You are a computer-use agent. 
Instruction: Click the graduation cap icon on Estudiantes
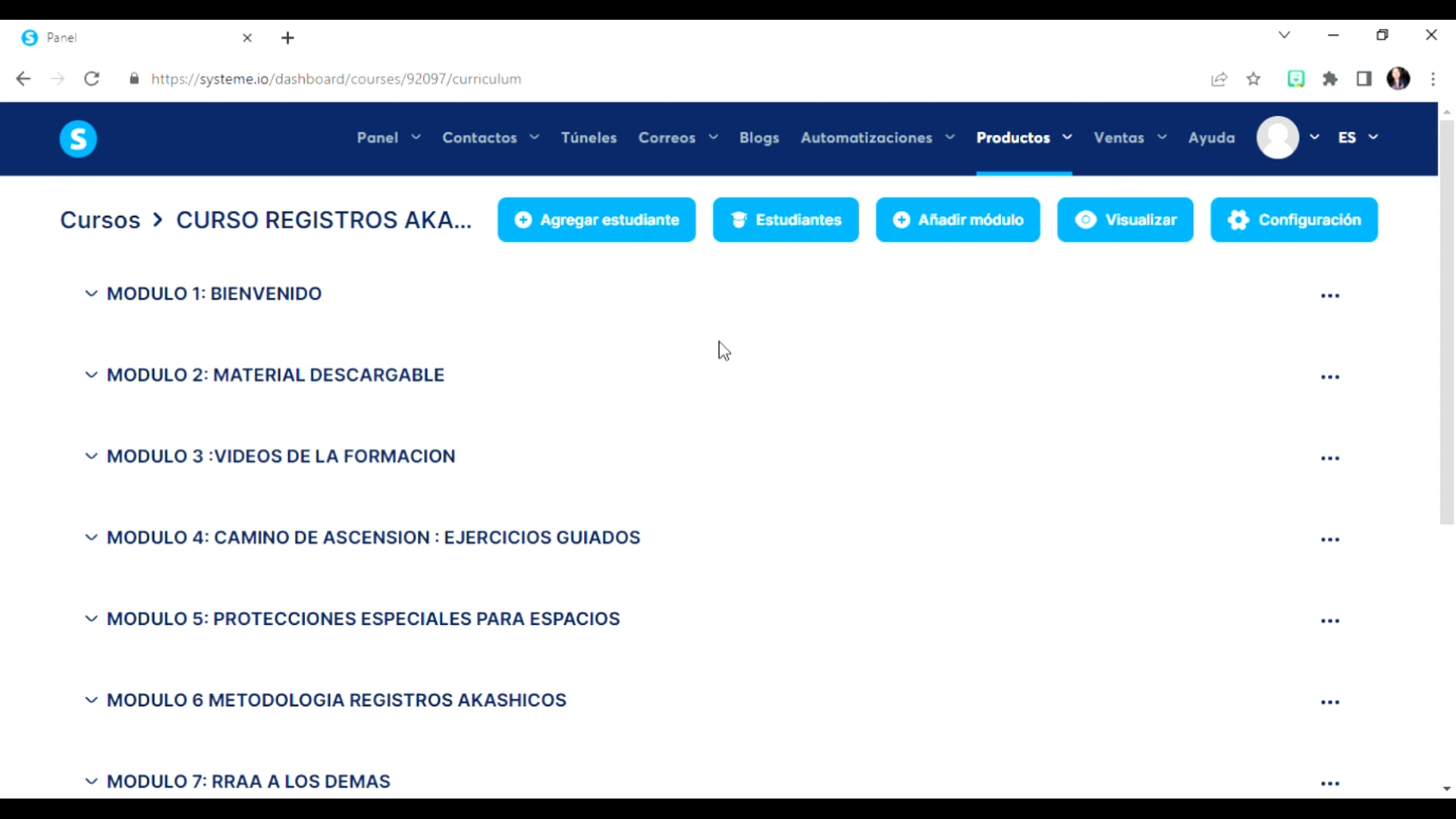739,219
